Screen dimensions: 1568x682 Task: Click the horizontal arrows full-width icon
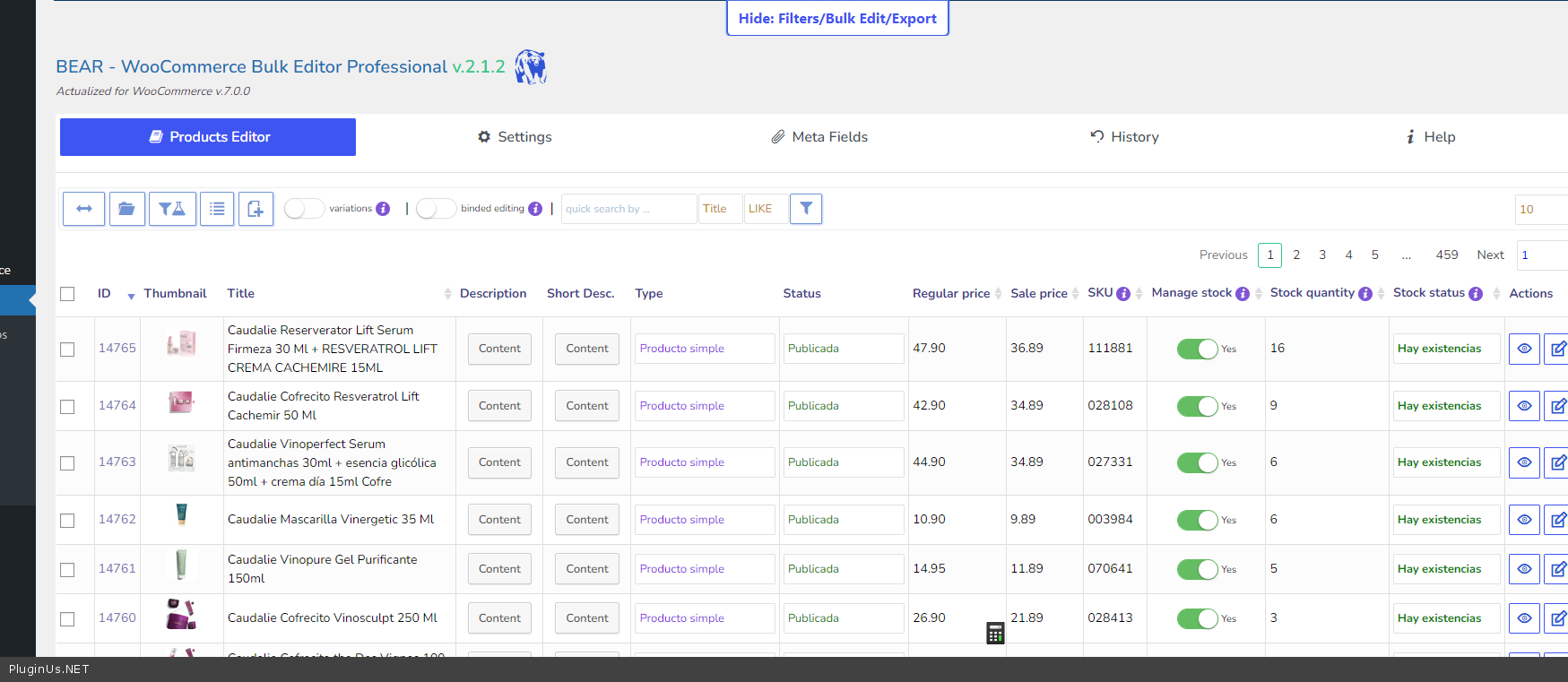[x=83, y=209]
